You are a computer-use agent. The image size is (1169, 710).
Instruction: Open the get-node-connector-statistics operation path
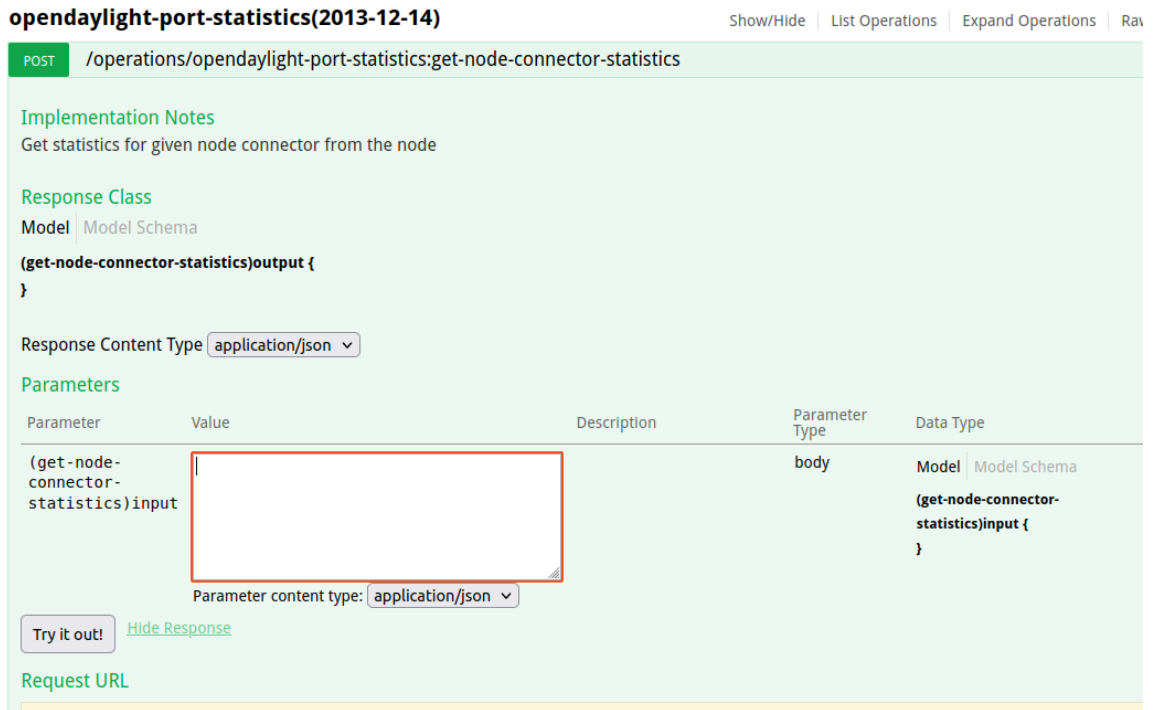(x=382, y=59)
